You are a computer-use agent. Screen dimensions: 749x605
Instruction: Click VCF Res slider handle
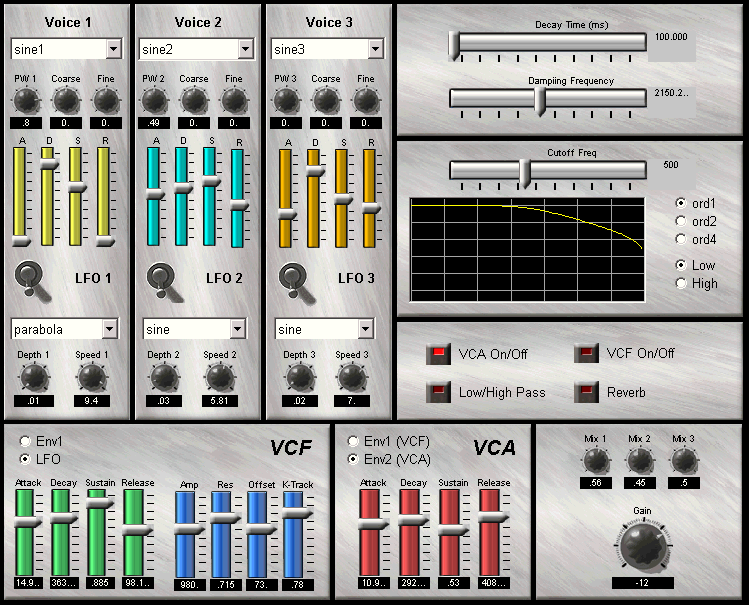point(225,519)
